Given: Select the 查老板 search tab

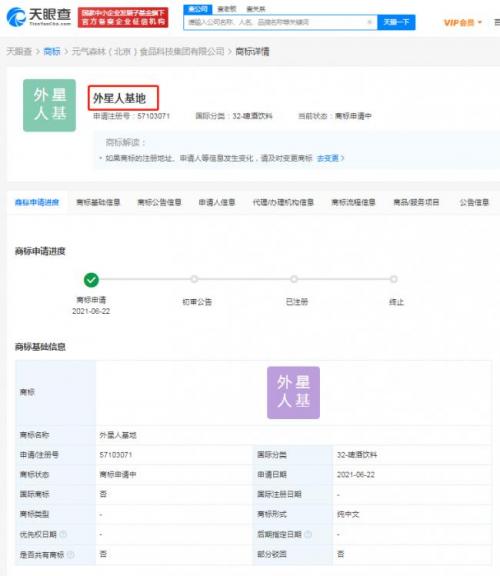Looking at the screenshot, I should tap(227, 9).
